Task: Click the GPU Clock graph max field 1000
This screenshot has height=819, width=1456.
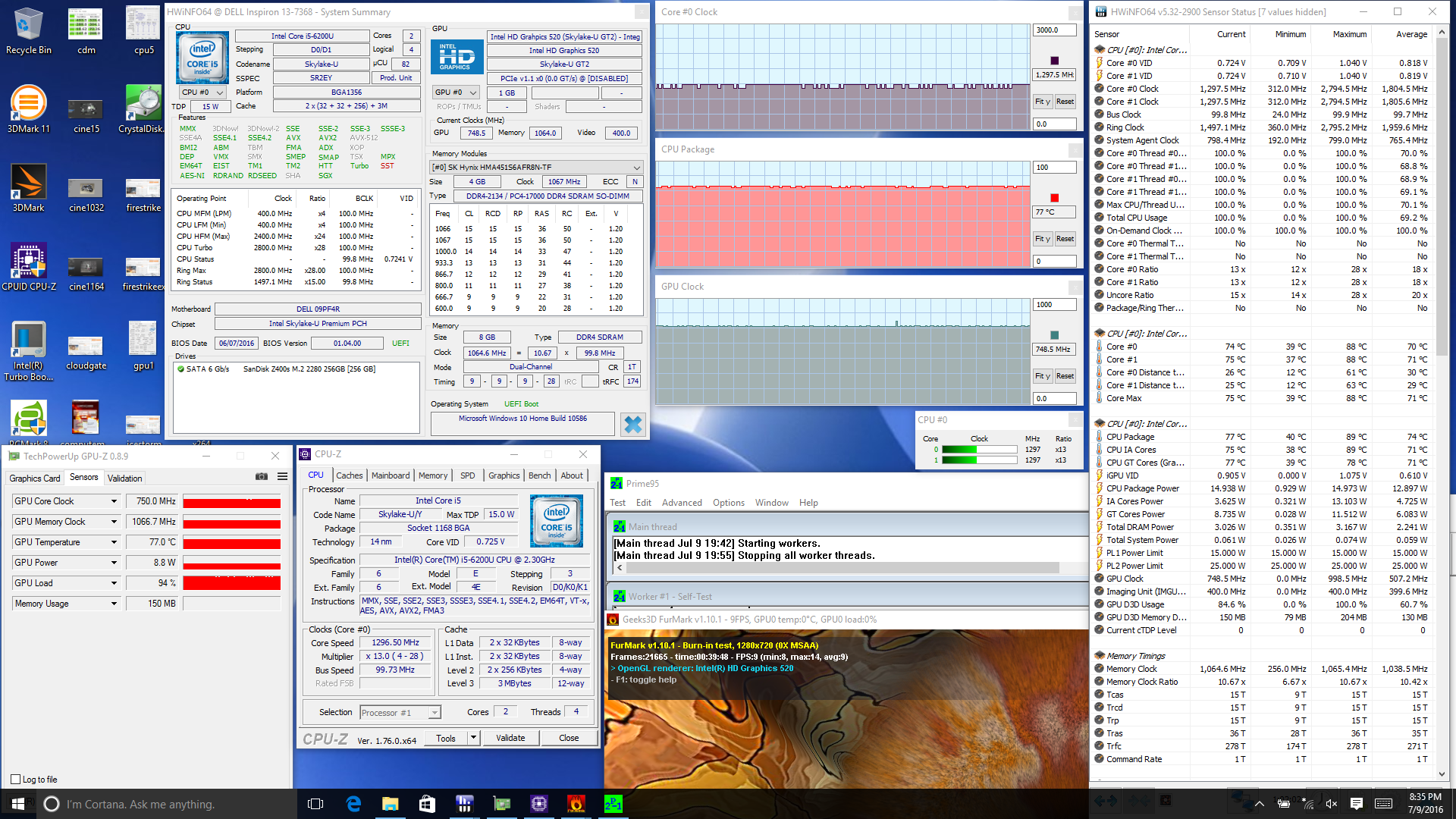Action: 1054,305
